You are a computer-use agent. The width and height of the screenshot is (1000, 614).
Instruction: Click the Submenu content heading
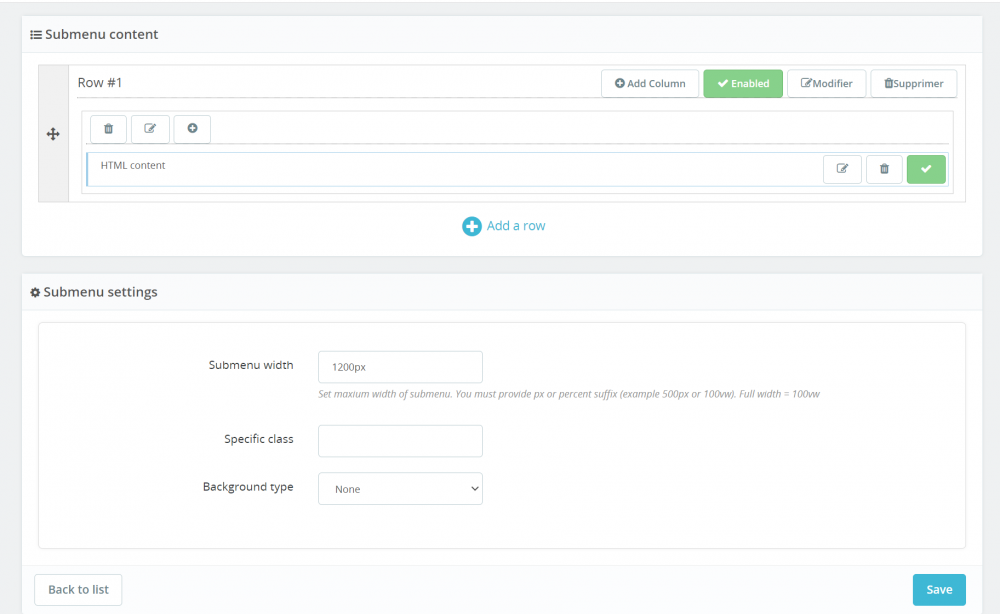pos(101,34)
